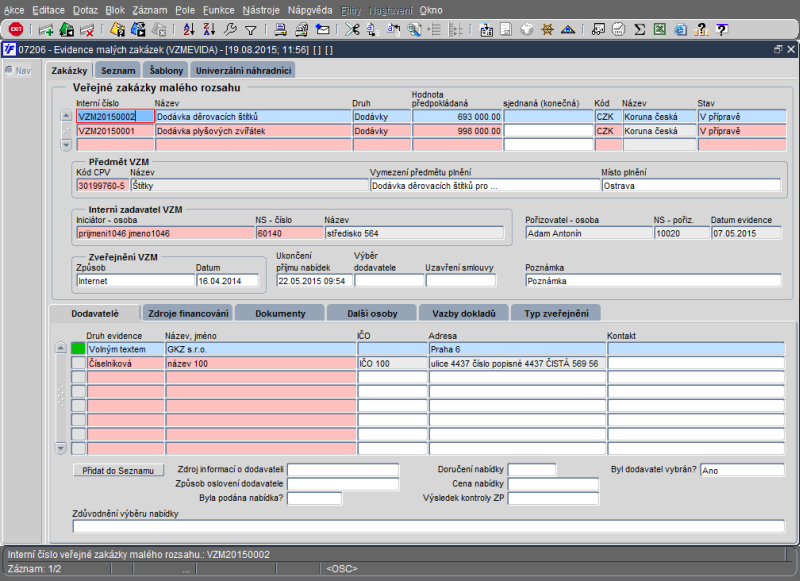This screenshot has height=581, width=800.
Task: Click the Přidat do Seznamu button
Action: (x=118, y=470)
